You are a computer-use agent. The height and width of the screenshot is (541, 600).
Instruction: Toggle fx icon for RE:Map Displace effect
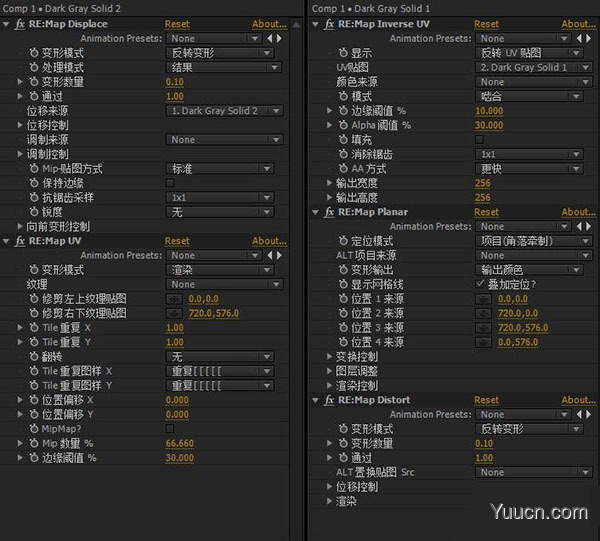pyautogui.click(x=20, y=24)
